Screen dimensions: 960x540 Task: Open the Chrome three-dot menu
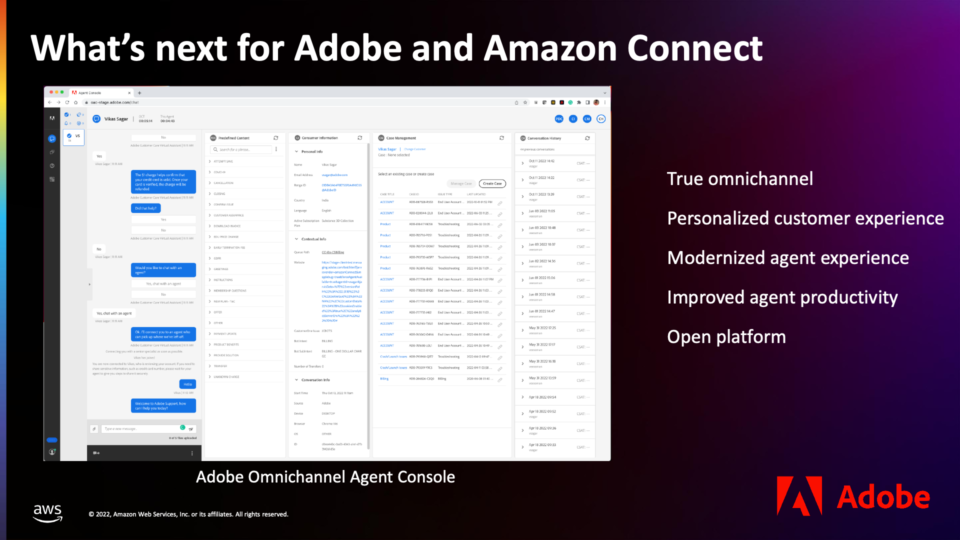pos(605,102)
